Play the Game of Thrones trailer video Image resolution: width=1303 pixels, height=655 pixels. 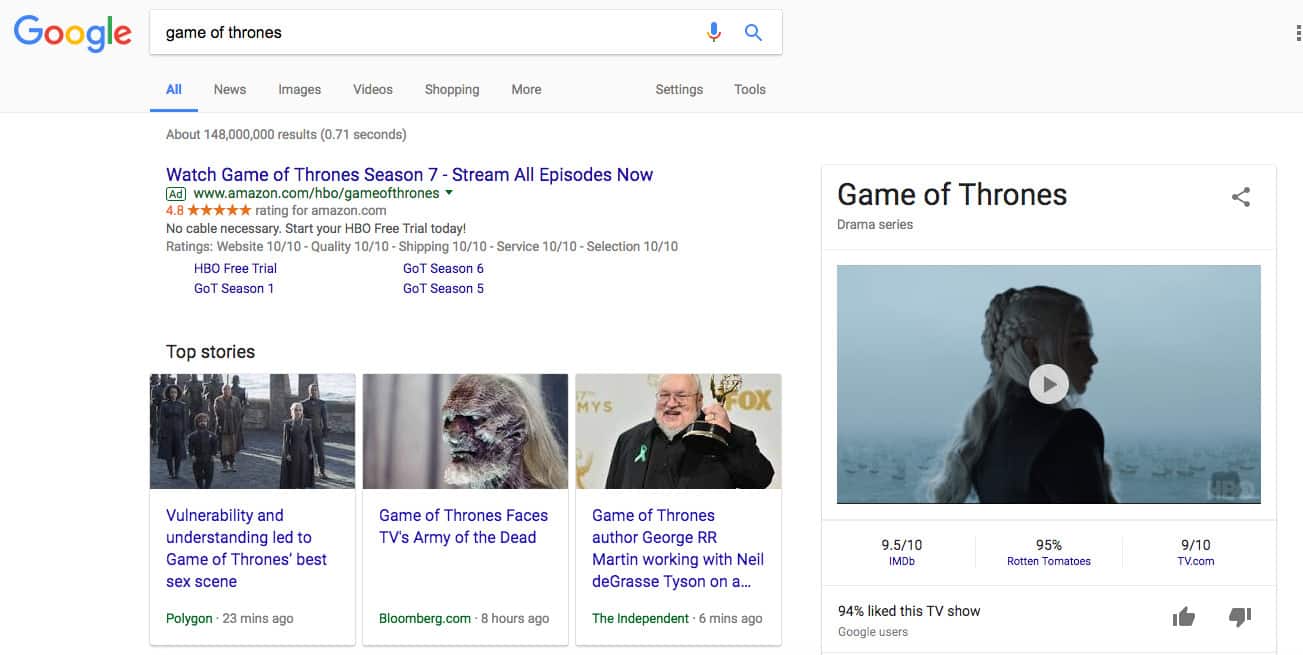tap(1049, 384)
